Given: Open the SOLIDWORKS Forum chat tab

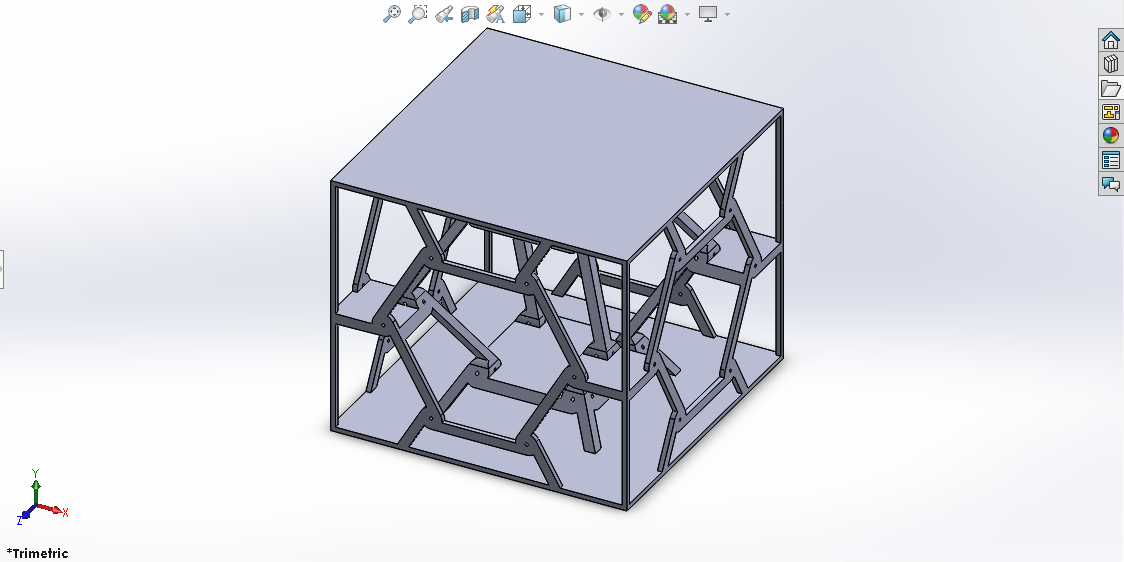Looking at the screenshot, I should (x=1111, y=184).
